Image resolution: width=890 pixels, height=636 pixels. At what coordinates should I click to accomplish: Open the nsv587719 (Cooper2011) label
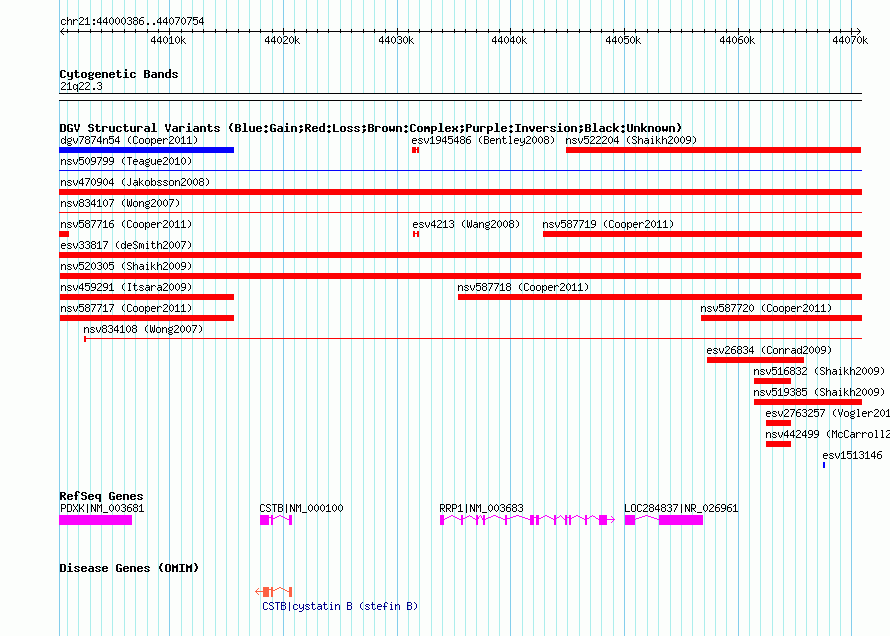coord(608,224)
